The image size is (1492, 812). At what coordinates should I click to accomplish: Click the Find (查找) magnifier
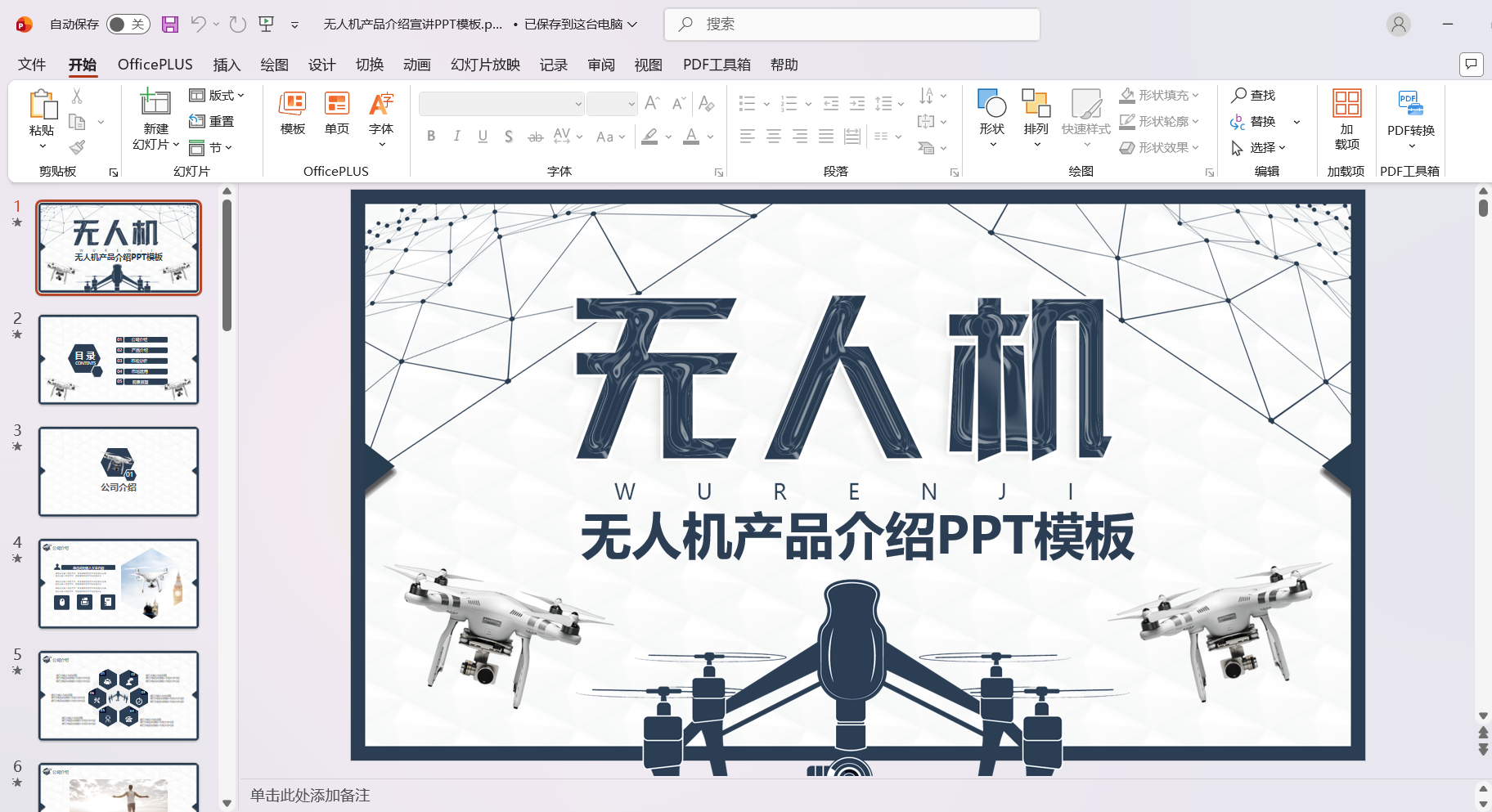point(1253,96)
